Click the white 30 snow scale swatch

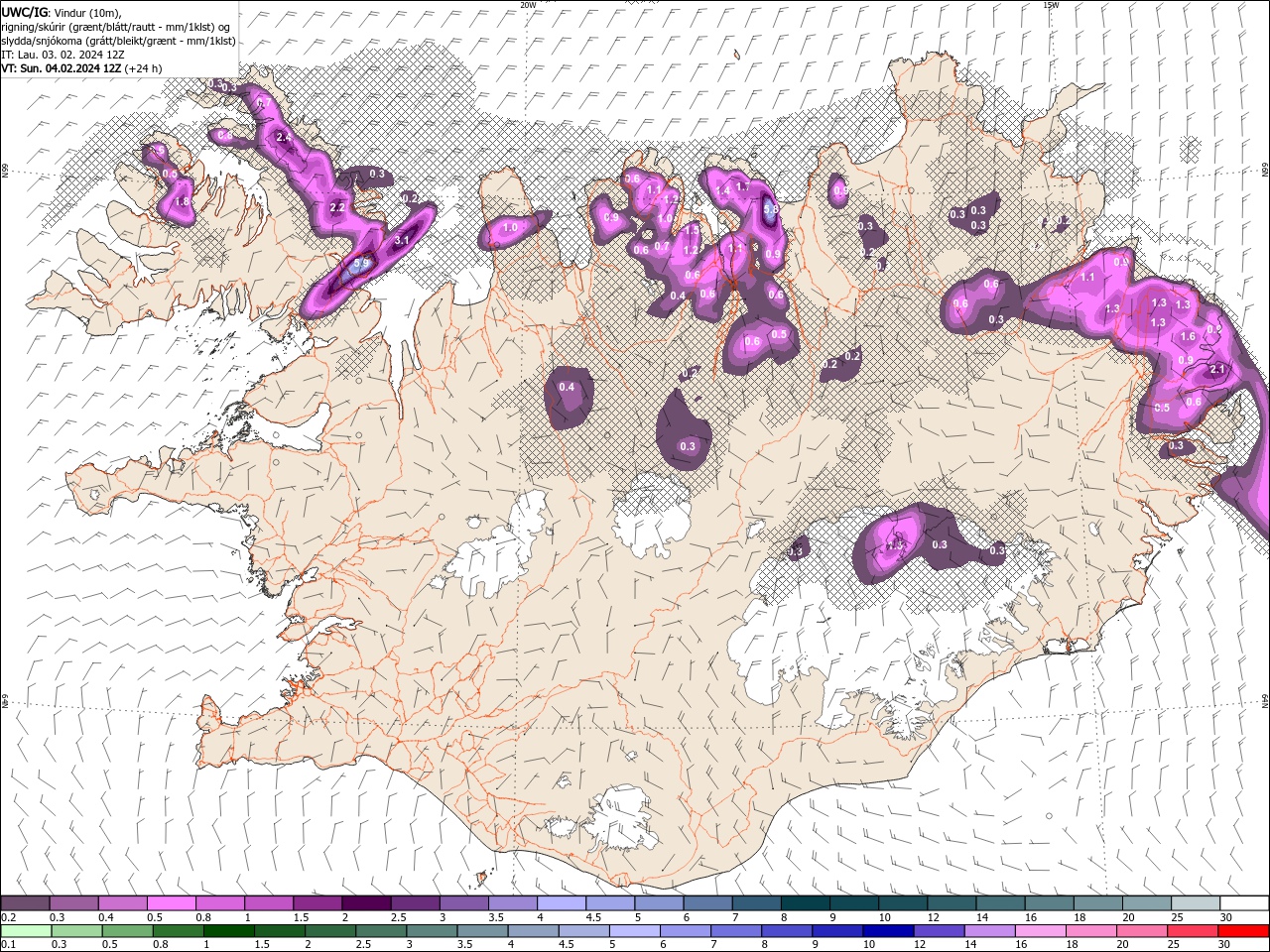[x=1244, y=903]
